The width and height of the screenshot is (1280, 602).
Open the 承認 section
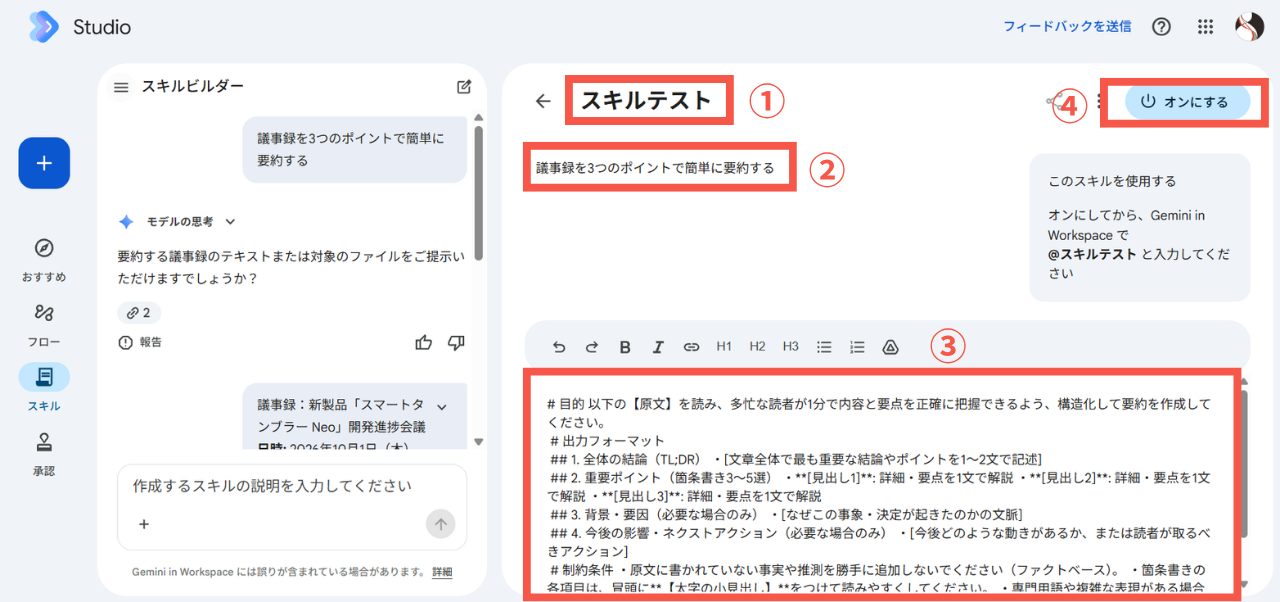tap(44, 454)
